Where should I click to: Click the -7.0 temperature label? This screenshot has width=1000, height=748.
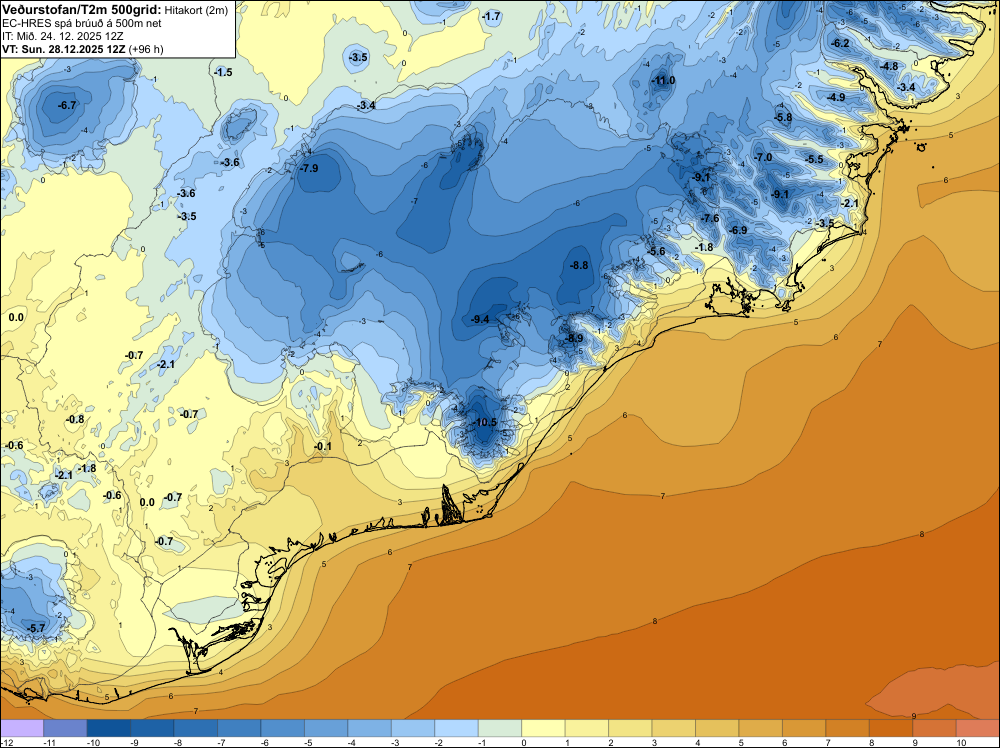pos(763,157)
